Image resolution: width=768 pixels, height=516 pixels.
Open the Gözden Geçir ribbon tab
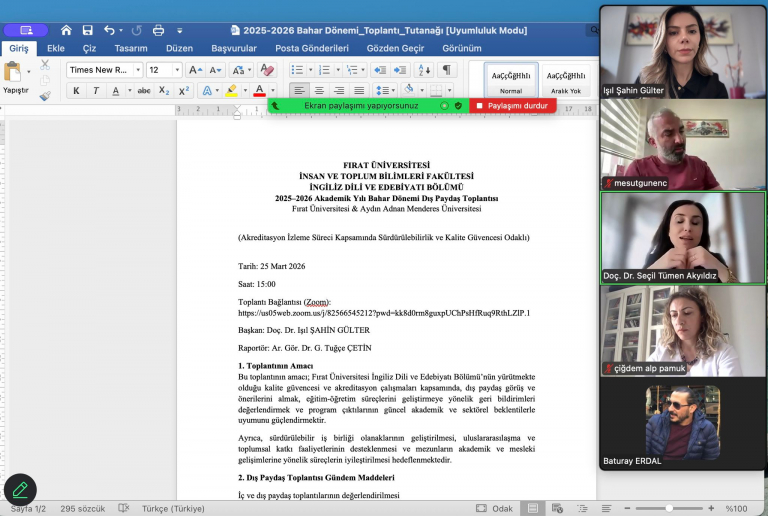[395, 48]
